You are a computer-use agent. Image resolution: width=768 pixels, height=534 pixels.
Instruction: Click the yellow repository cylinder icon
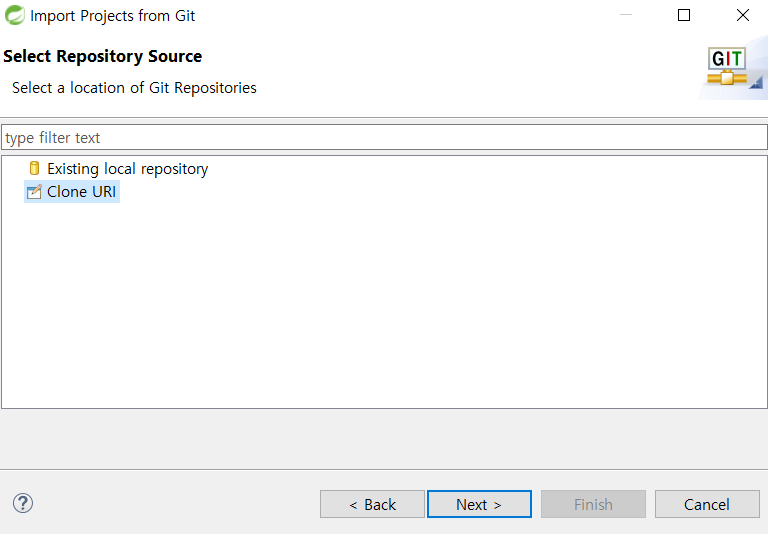(x=34, y=168)
